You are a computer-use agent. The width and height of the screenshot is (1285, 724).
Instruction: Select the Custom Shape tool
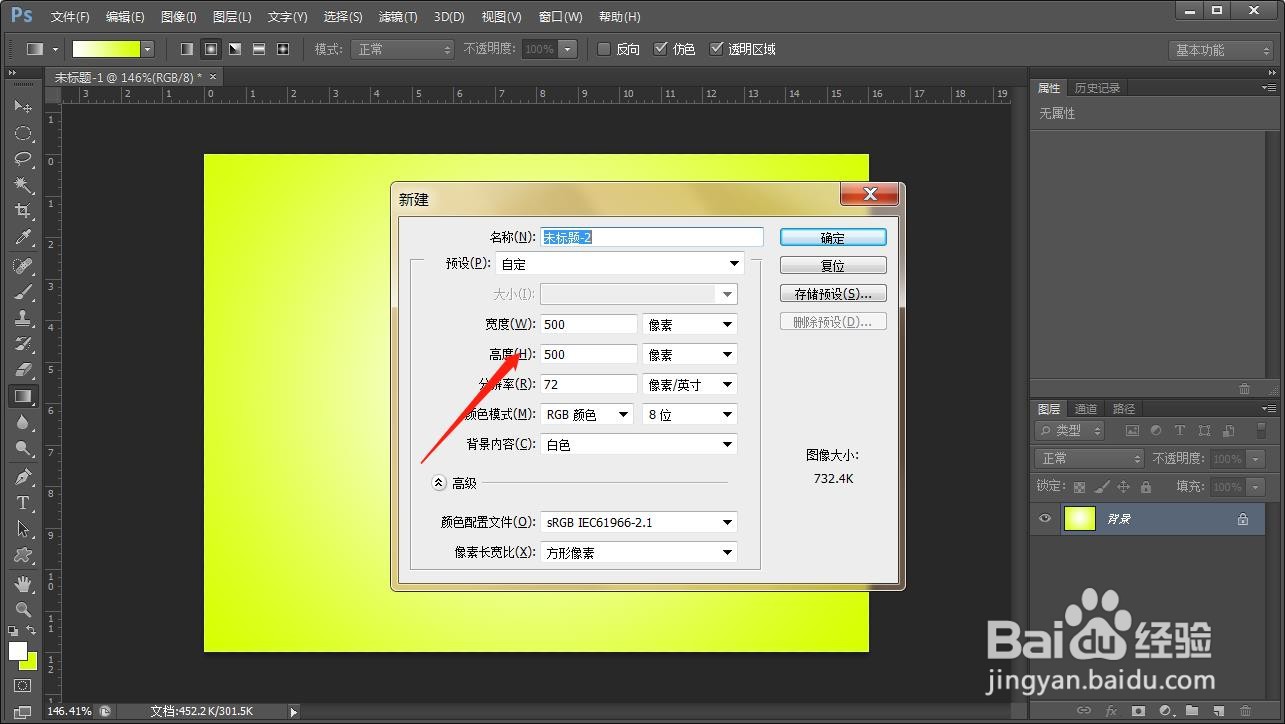tap(22, 555)
